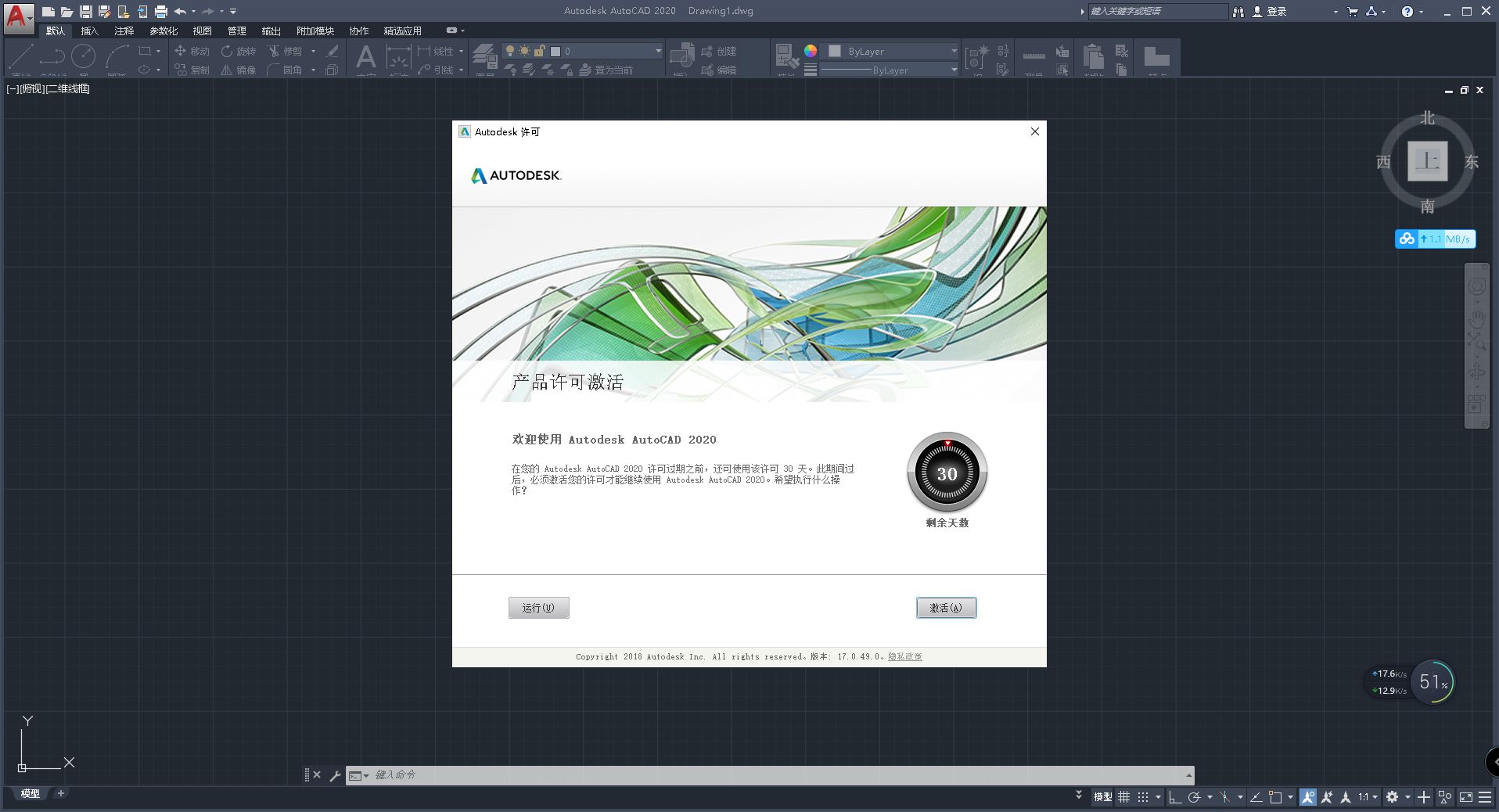Open the Autodesk App Store cart icon
The image size is (1499, 812).
point(1353,12)
